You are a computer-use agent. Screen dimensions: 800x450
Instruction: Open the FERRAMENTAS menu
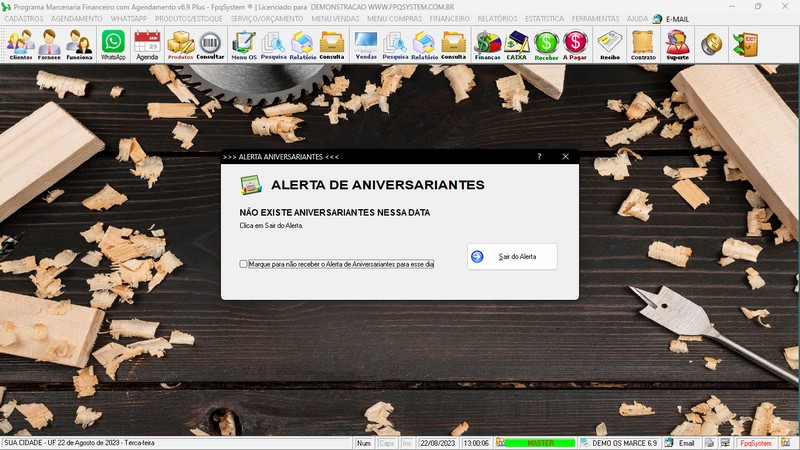point(595,19)
